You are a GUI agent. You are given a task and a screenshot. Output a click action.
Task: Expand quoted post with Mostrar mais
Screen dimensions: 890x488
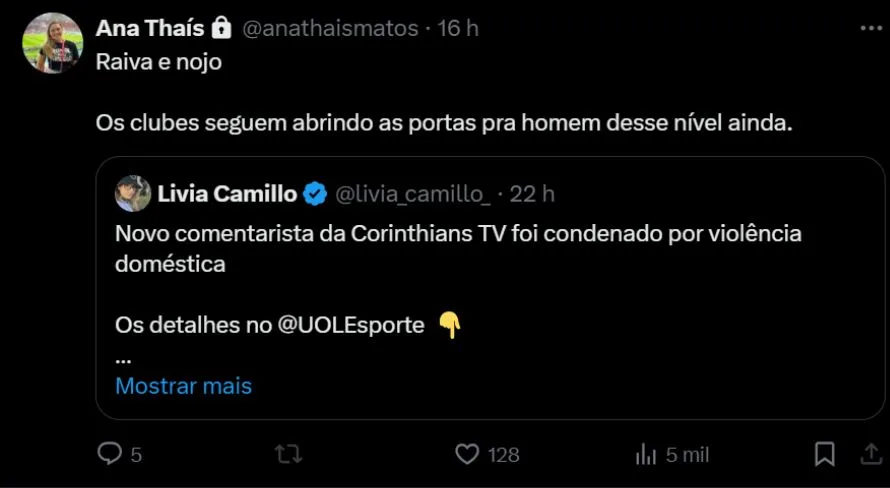tap(184, 385)
